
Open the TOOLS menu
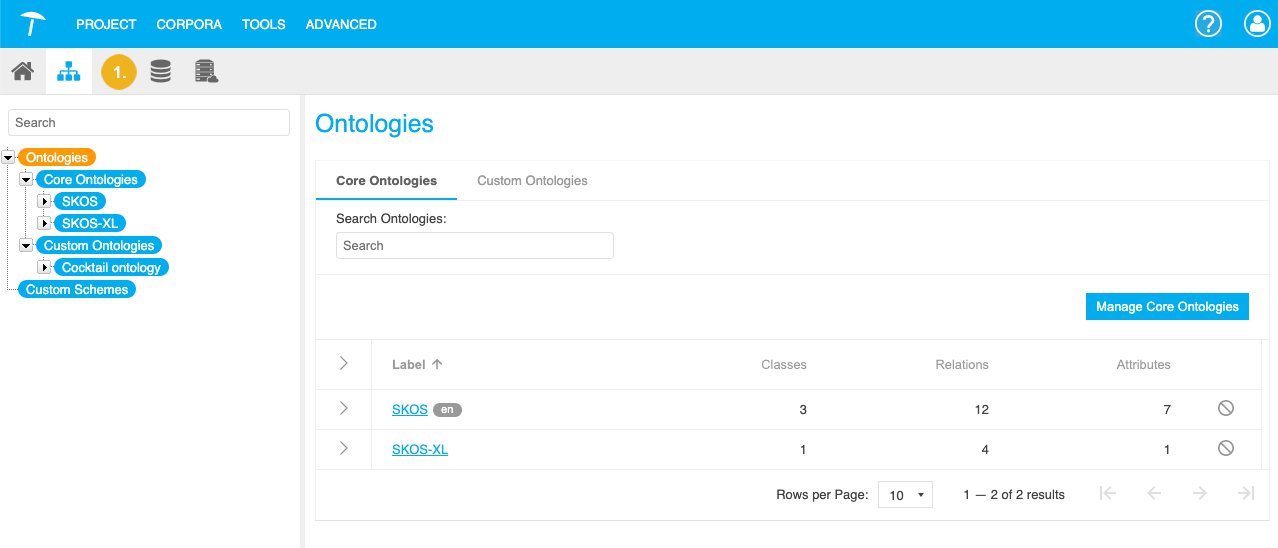pyautogui.click(x=264, y=24)
